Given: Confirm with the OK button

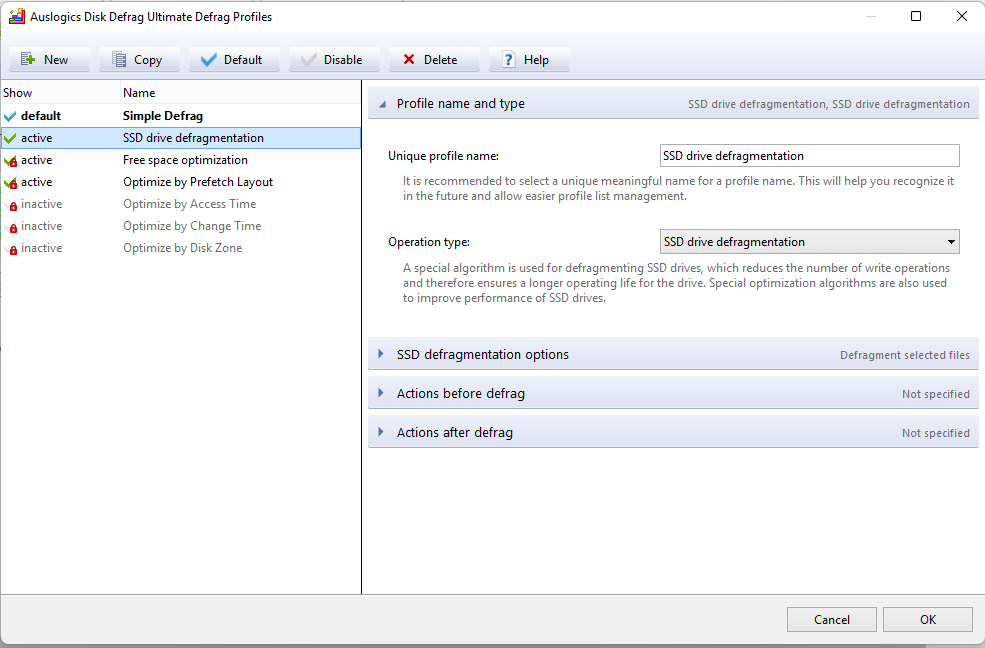Looking at the screenshot, I should (x=928, y=620).
